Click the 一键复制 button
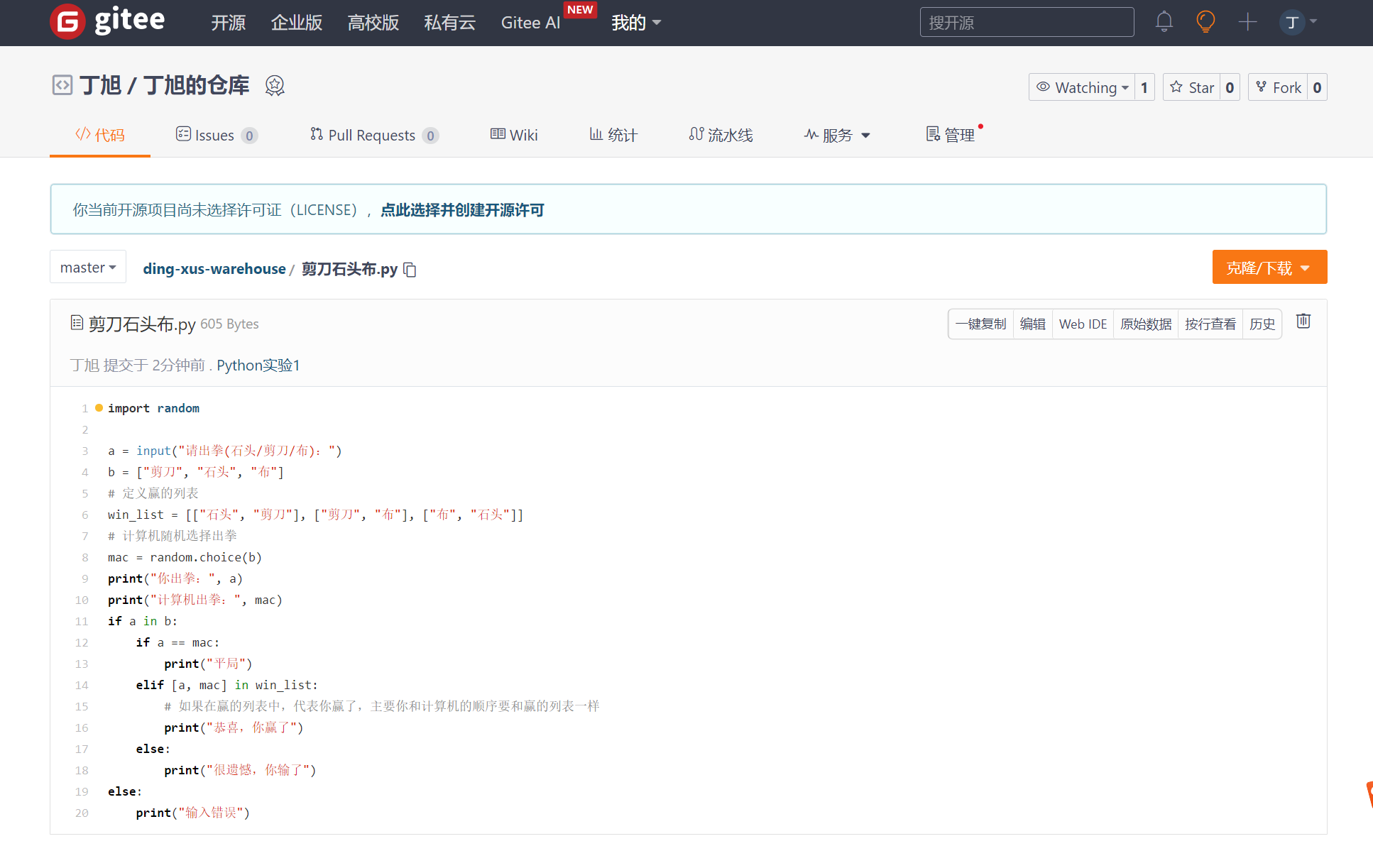 tap(980, 324)
